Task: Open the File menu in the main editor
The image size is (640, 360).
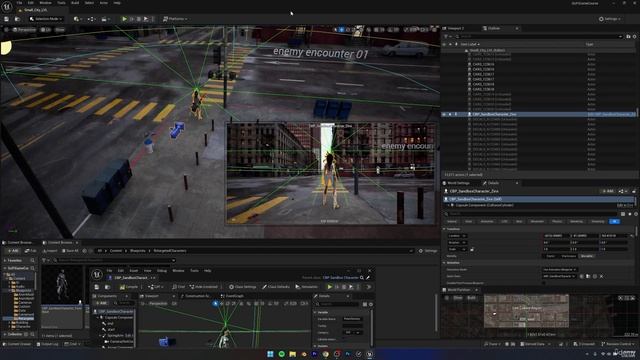Action: coord(19,3)
